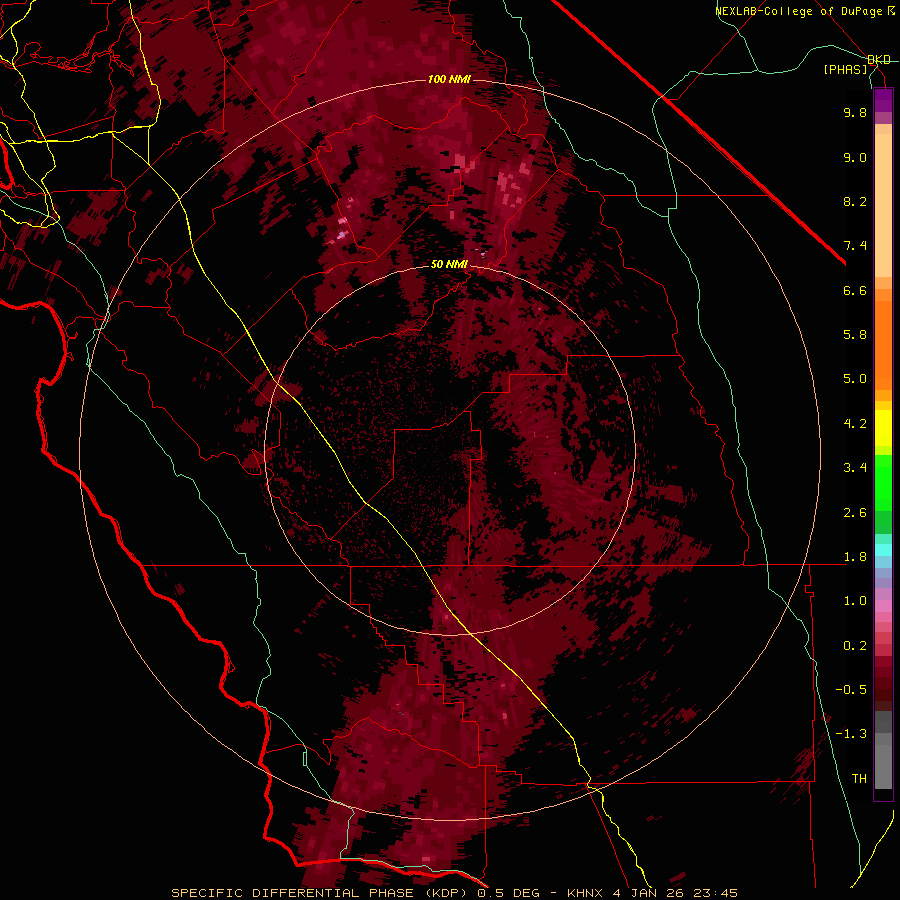
Task: Click the -1.3 value on the color scale
Action: coord(851,734)
